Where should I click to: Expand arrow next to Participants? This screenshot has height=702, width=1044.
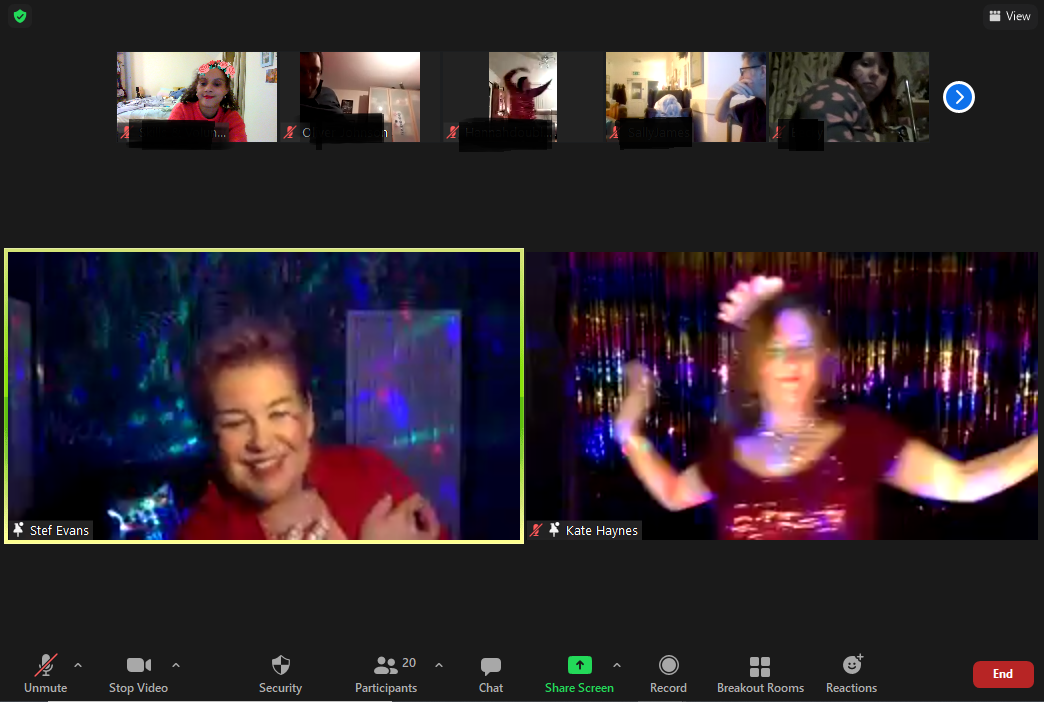click(x=439, y=665)
